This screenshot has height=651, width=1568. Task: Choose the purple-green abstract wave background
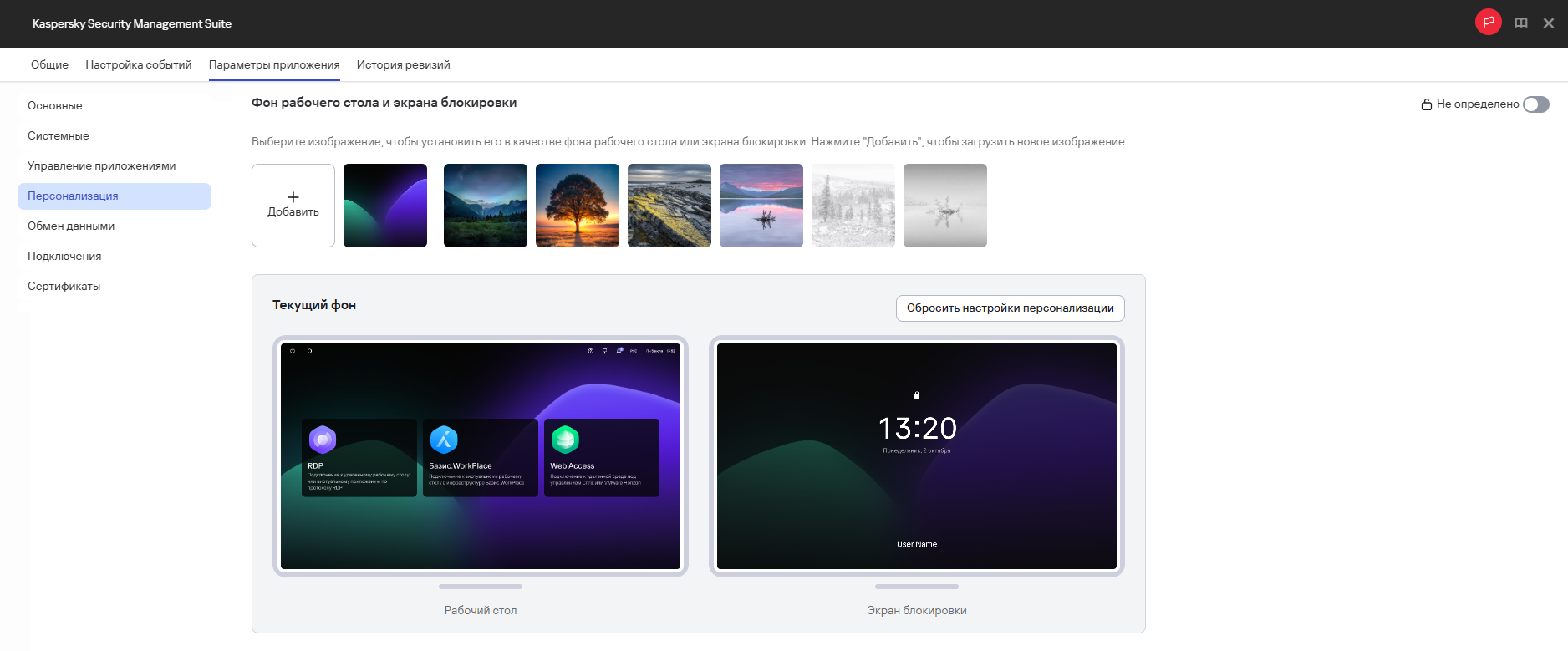coord(385,206)
